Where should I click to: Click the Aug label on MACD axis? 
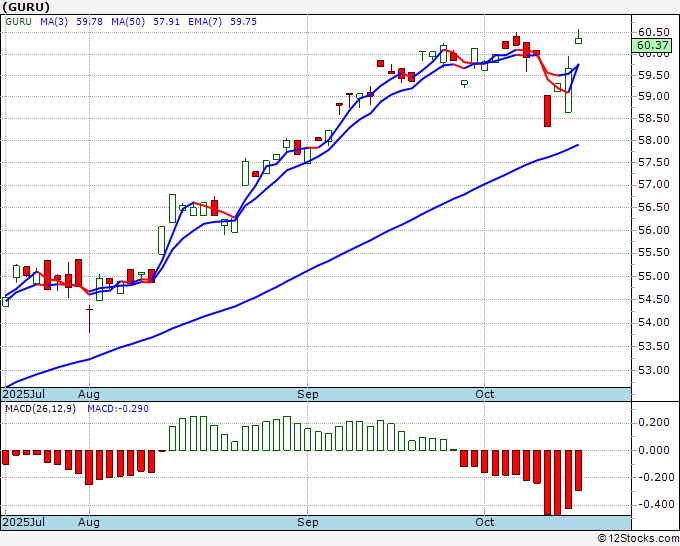89,522
